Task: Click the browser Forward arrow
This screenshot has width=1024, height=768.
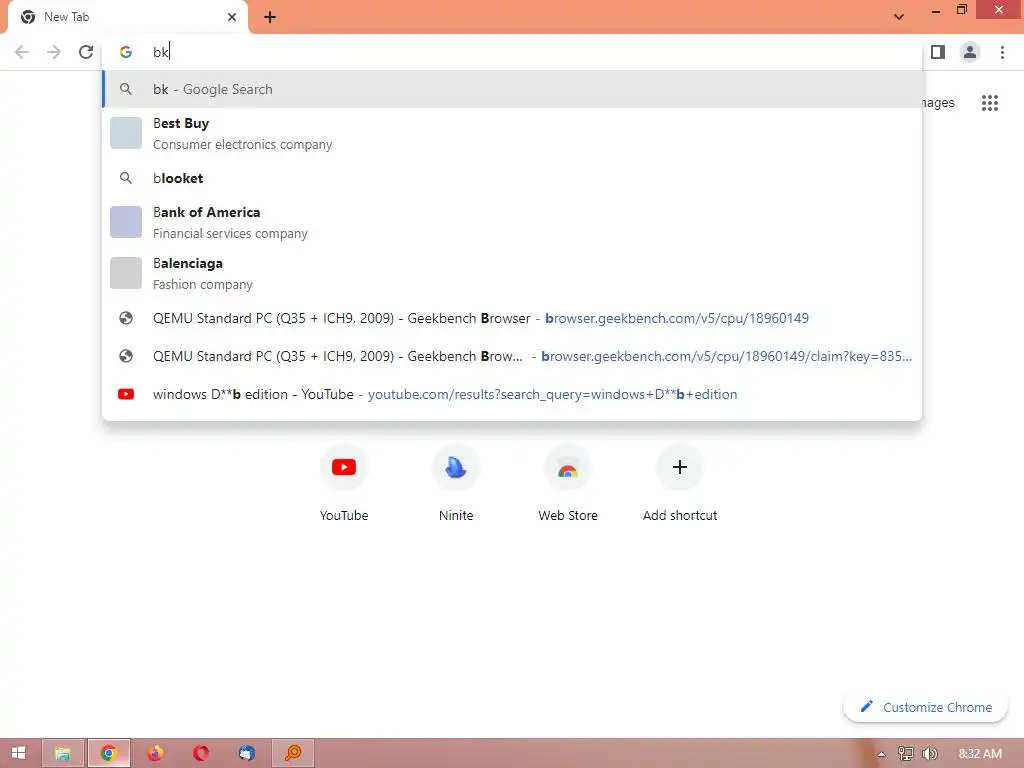Action: pos(54,52)
